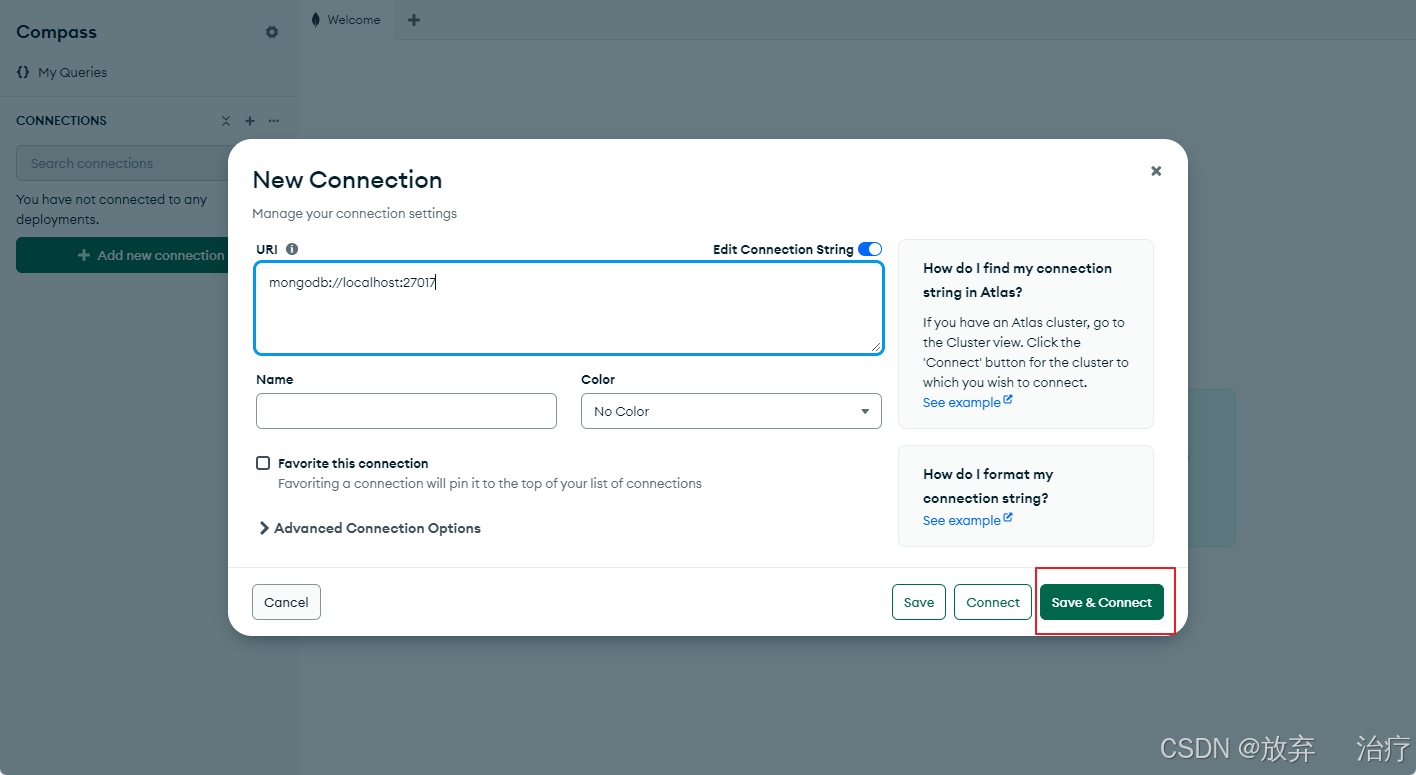
Task: Click the New Connection heading
Action: 347,180
